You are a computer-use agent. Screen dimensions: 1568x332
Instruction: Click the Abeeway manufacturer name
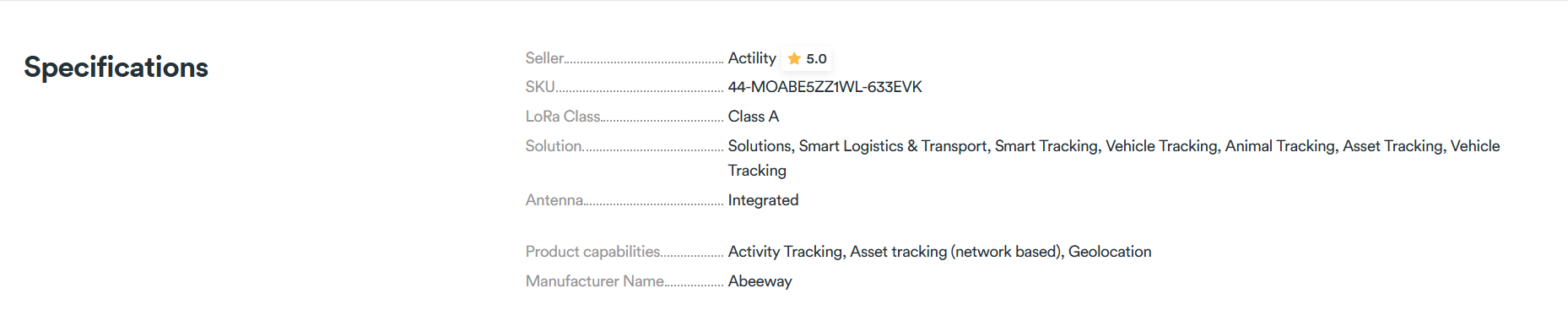pyautogui.click(x=760, y=281)
